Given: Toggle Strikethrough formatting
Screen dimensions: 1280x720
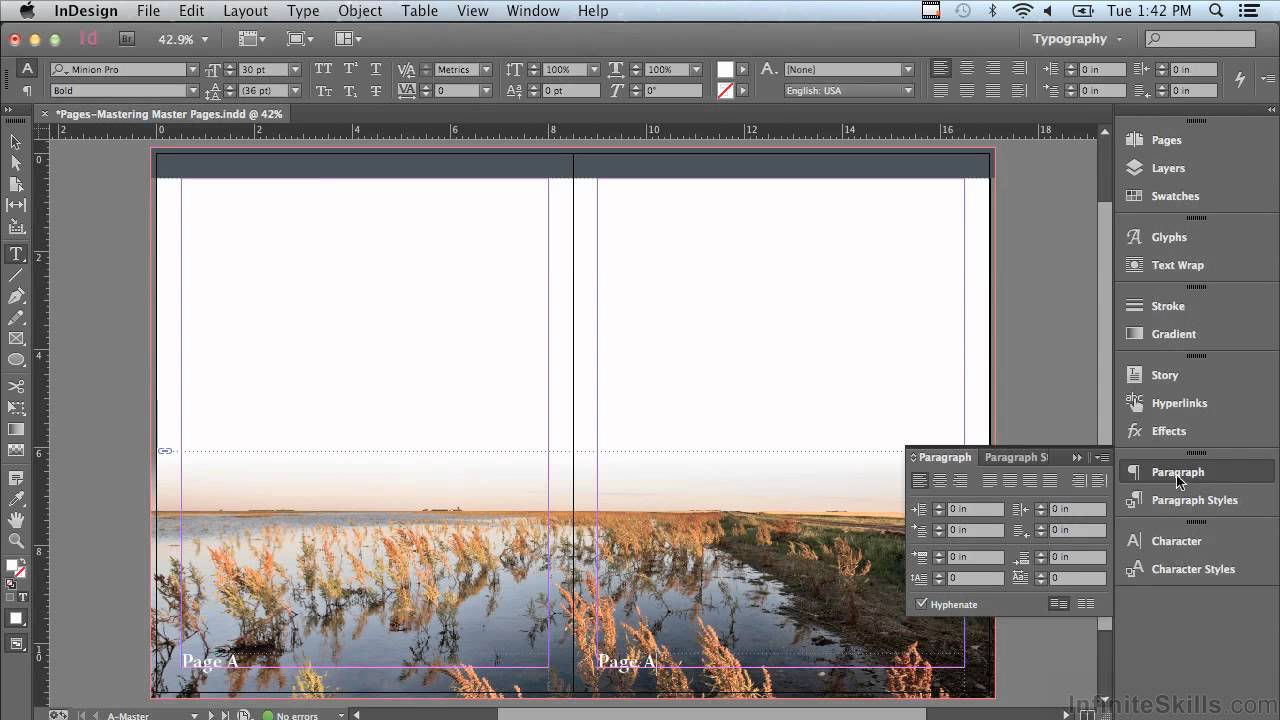Looking at the screenshot, I should click(376, 90).
